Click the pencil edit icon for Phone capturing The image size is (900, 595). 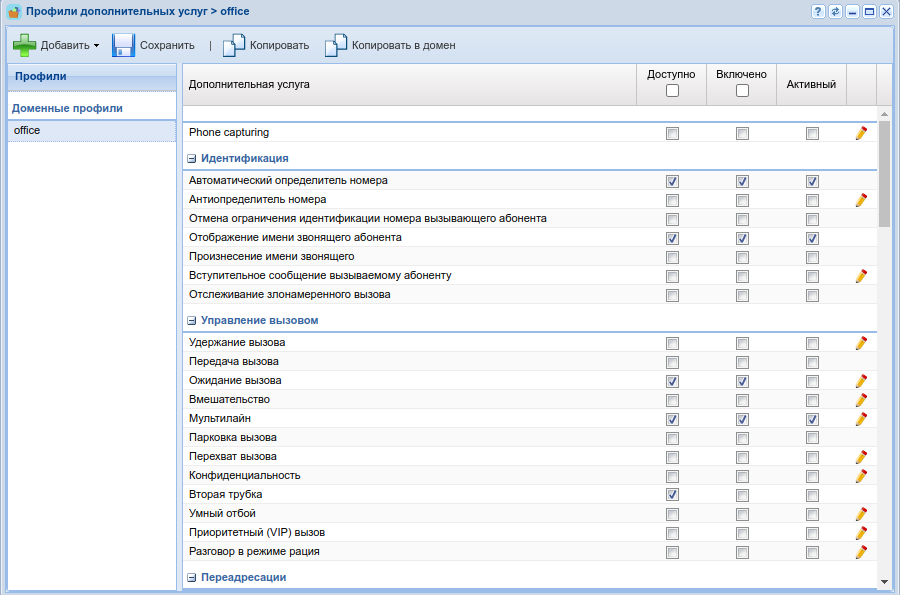click(x=861, y=133)
